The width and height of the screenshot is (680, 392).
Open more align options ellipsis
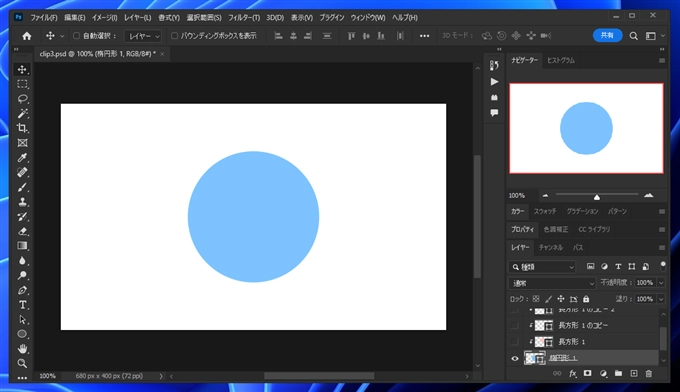pos(425,36)
